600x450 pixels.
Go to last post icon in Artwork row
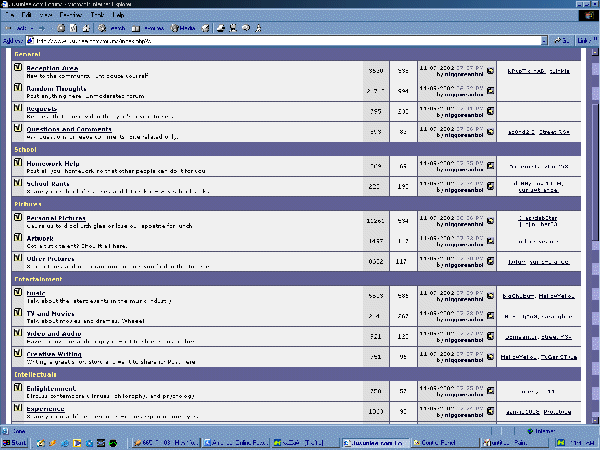[490, 243]
